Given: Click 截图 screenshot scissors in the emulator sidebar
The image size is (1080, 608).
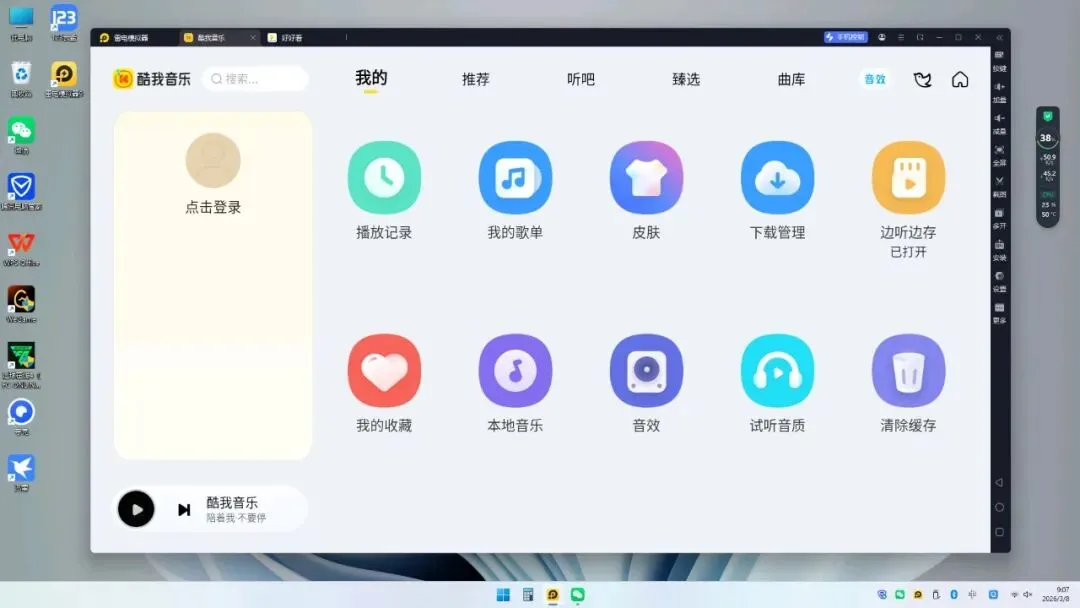Looking at the screenshot, I should click(x=999, y=187).
